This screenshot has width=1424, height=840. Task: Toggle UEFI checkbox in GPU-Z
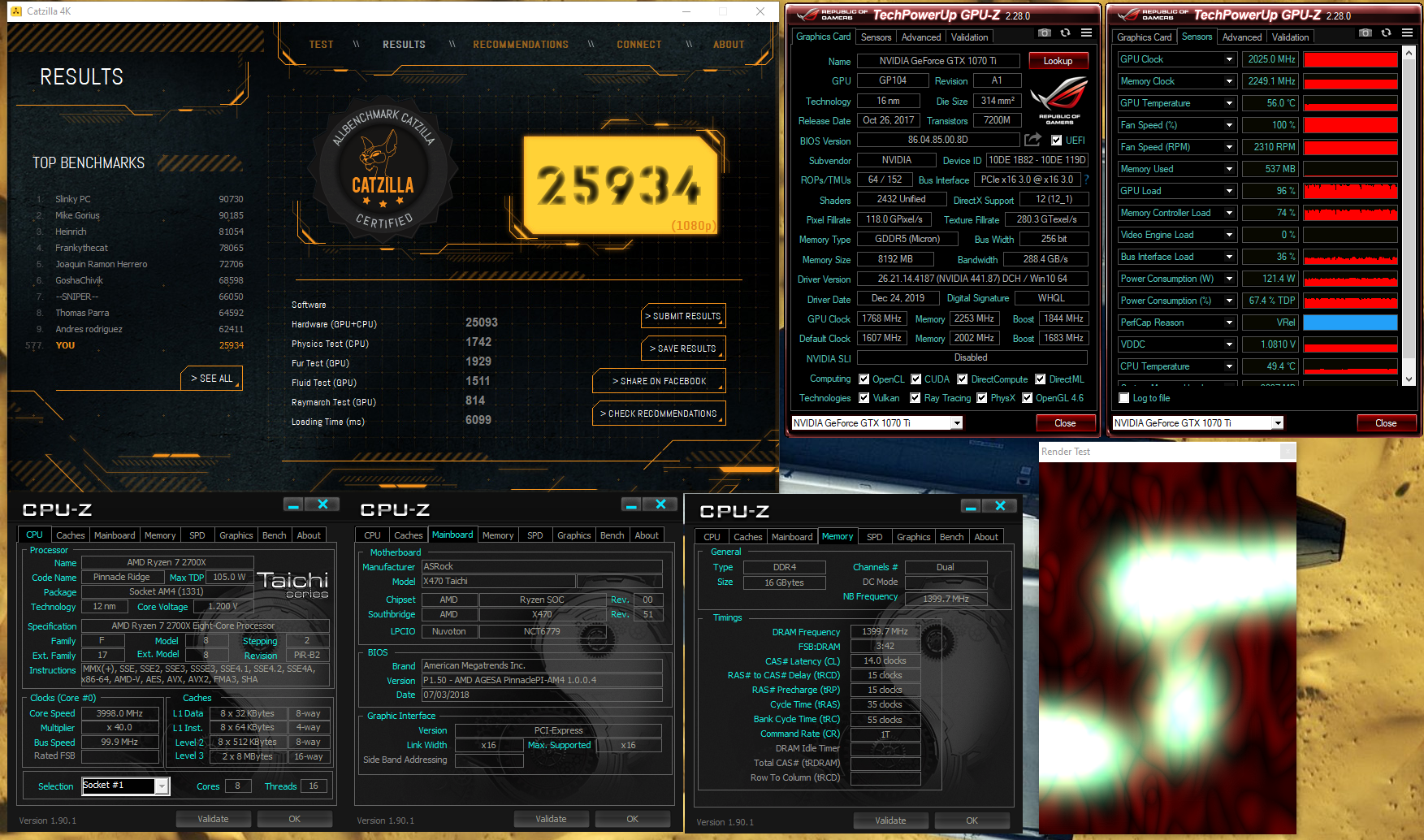tap(1056, 141)
